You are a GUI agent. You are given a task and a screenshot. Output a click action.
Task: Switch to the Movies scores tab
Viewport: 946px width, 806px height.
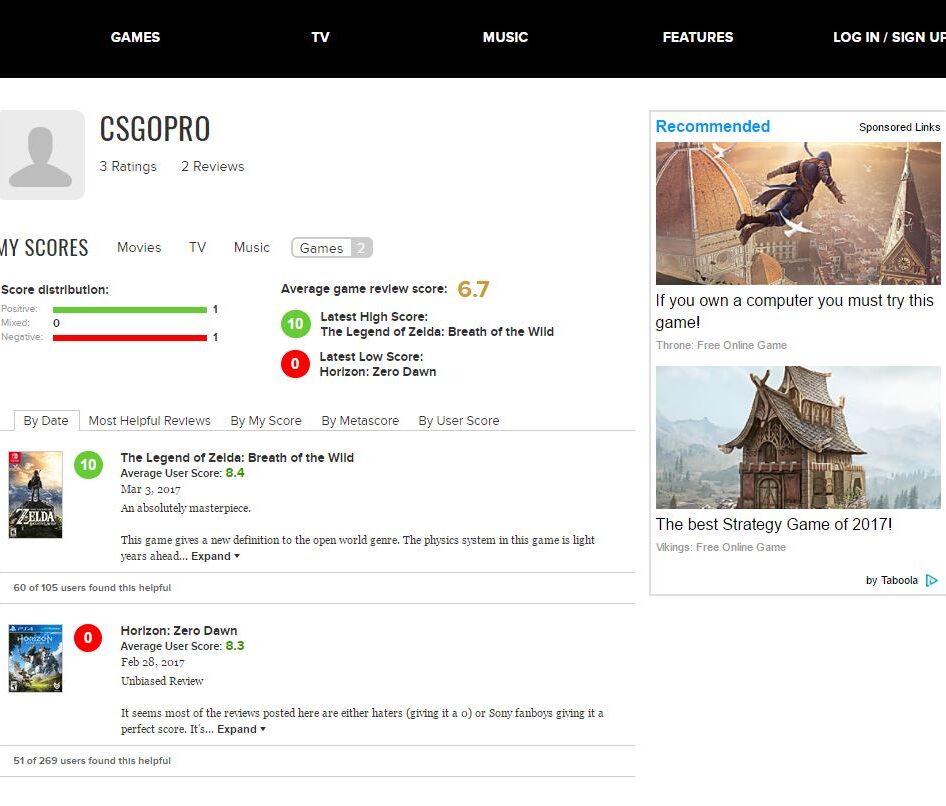(x=139, y=247)
